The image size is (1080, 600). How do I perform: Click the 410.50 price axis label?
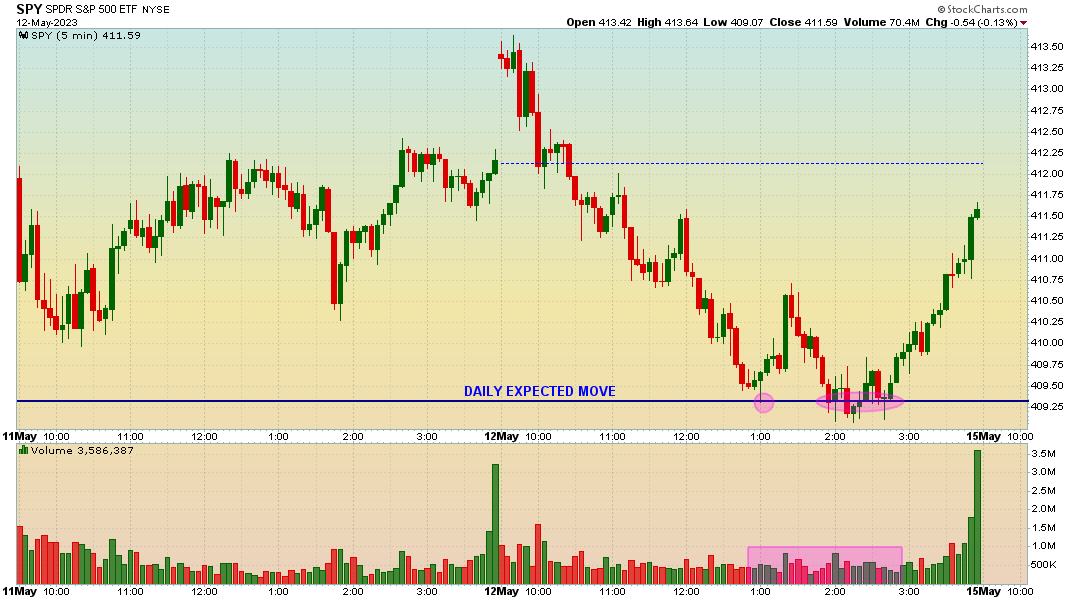[1047, 300]
